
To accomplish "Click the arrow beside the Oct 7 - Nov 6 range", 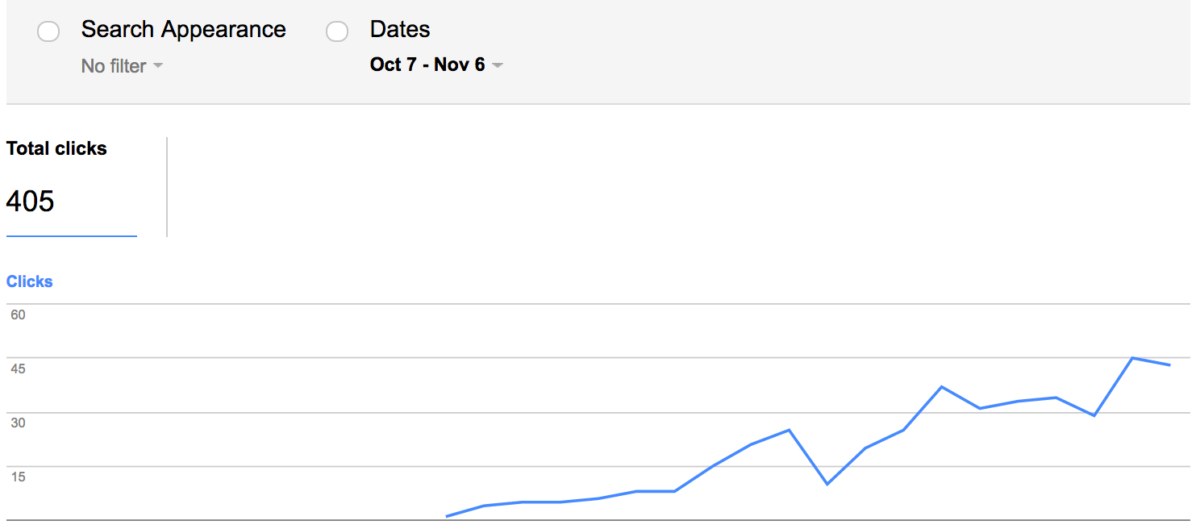I will [498, 66].
